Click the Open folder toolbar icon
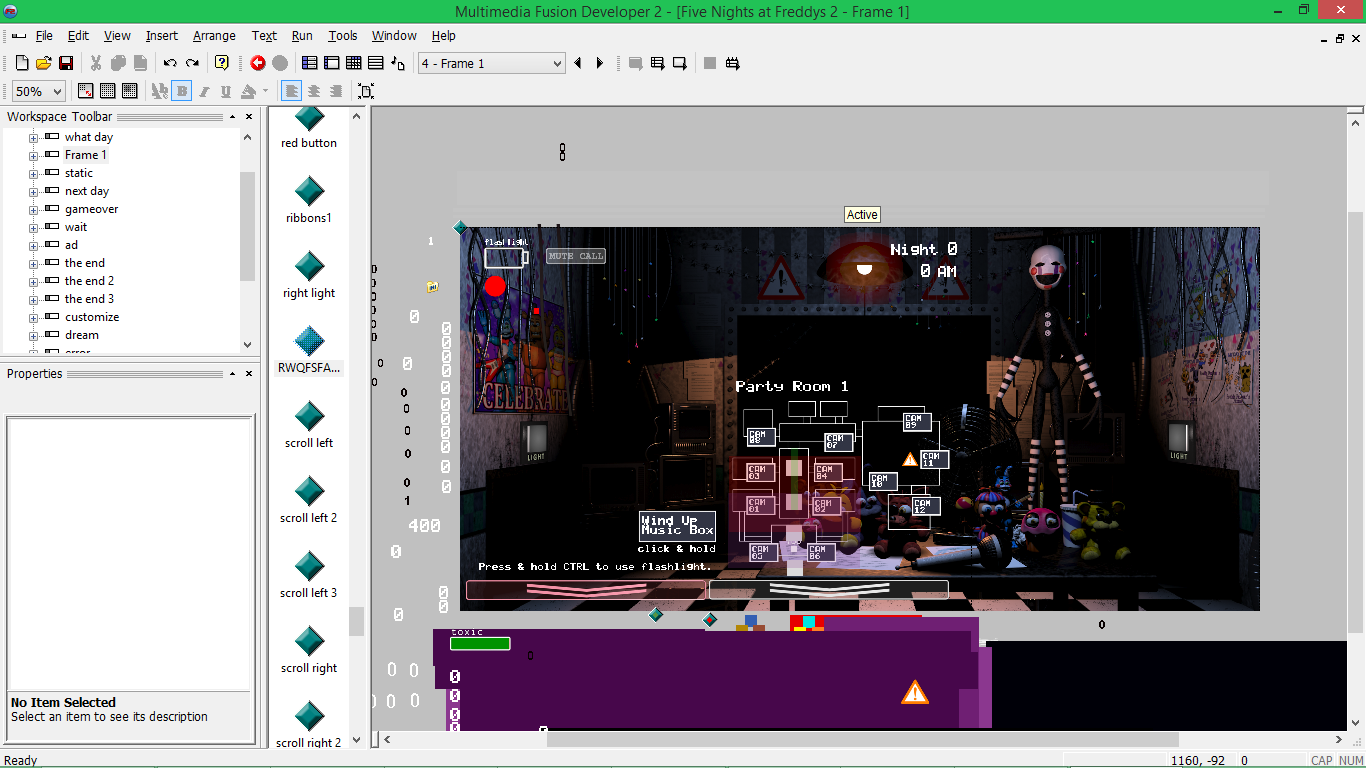Image resolution: width=1366 pixels, height=768 pixels. pyautogui.click(x=44, y=63)
